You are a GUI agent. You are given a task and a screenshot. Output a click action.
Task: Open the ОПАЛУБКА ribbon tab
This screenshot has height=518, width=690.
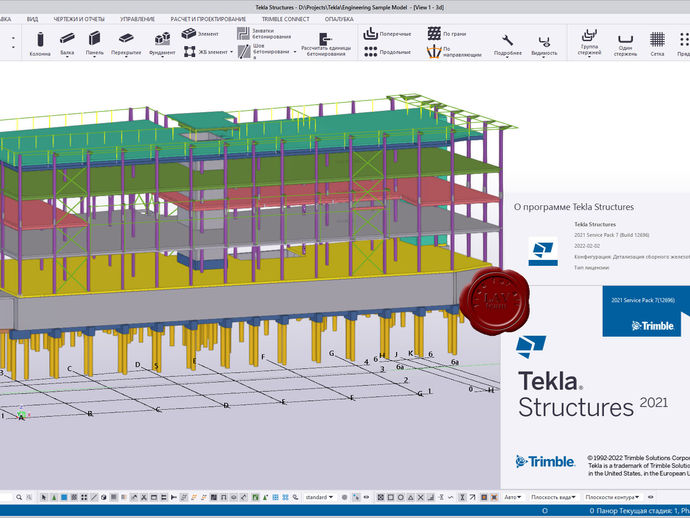[339, 19]
